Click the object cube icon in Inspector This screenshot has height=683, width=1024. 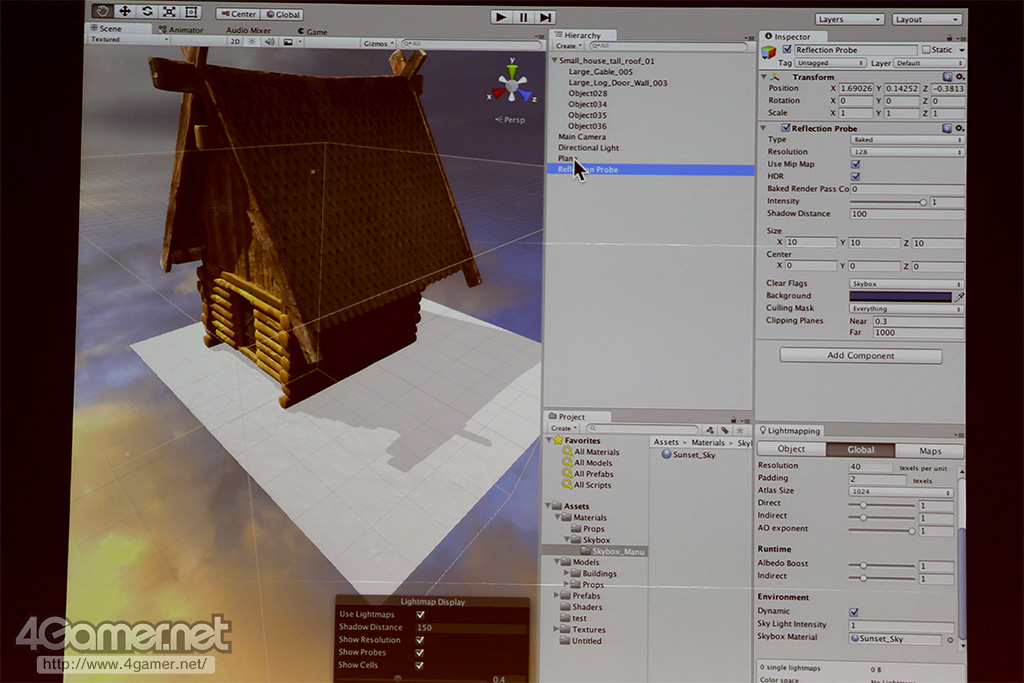(769, 52)
